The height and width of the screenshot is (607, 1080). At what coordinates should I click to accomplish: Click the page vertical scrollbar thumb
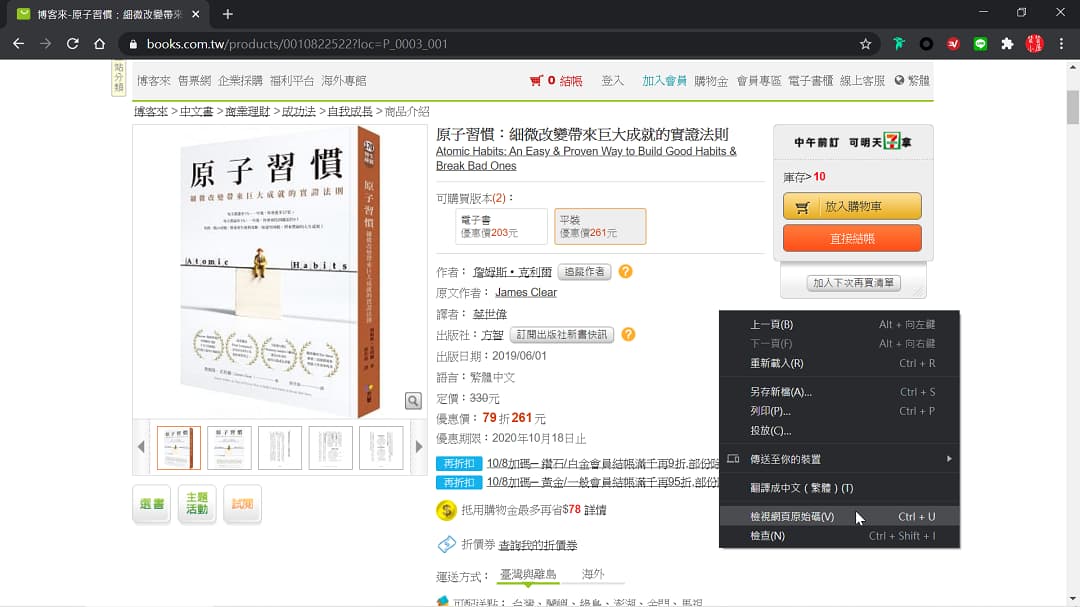point(1072,107)
